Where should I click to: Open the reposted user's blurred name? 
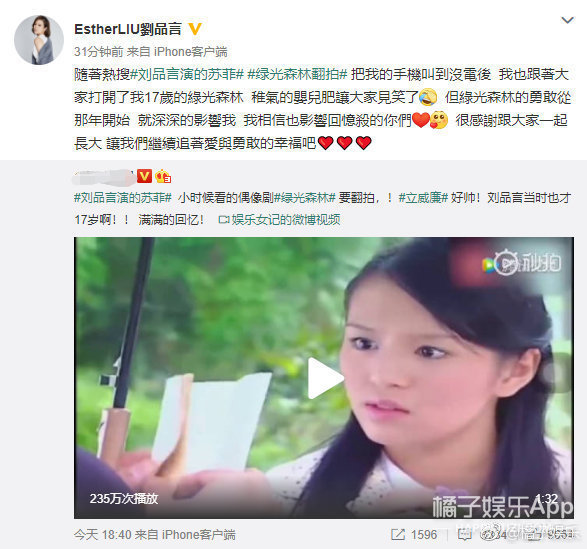103,176
